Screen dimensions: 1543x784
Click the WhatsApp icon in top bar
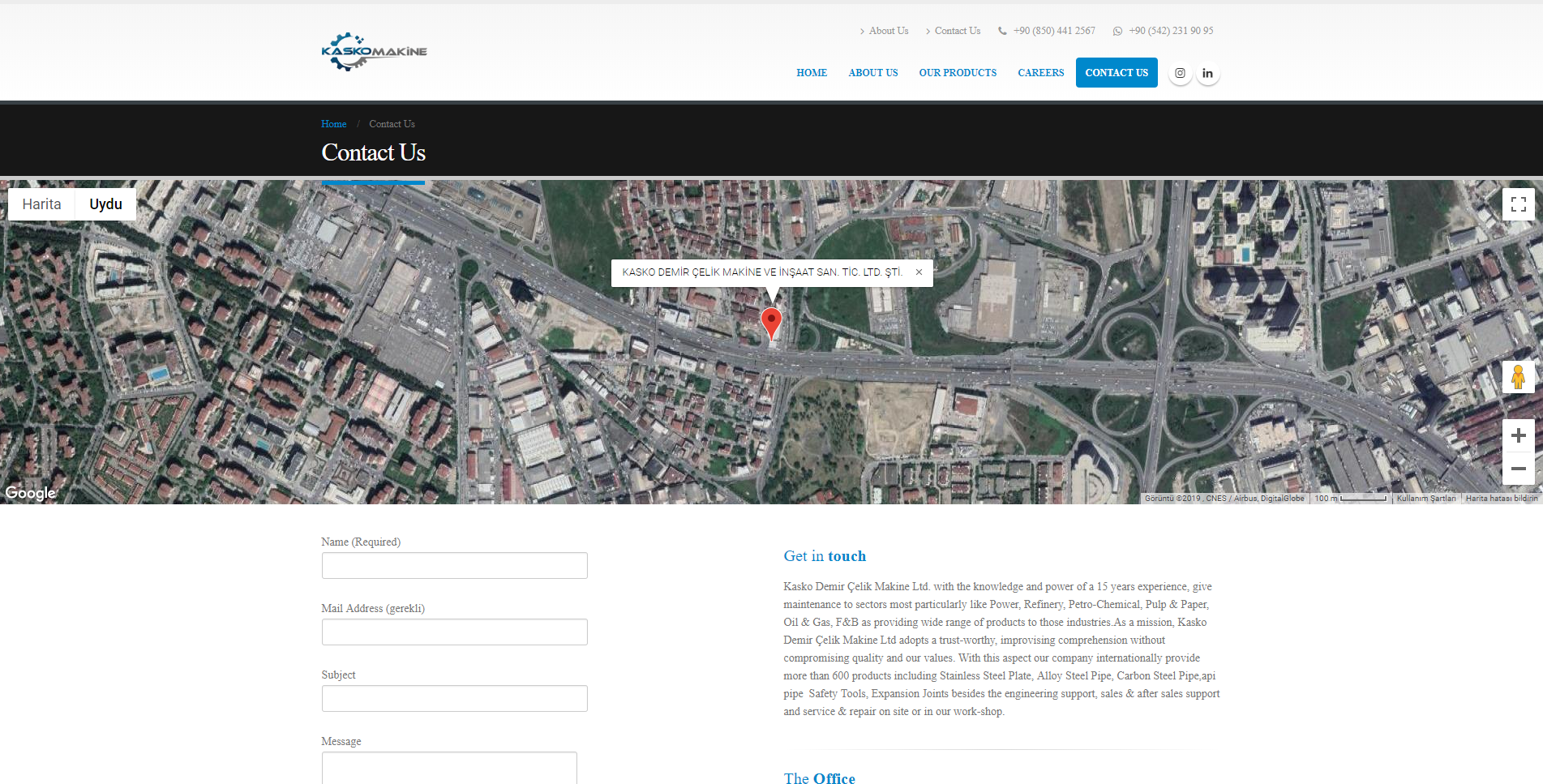coord(1117,31)
